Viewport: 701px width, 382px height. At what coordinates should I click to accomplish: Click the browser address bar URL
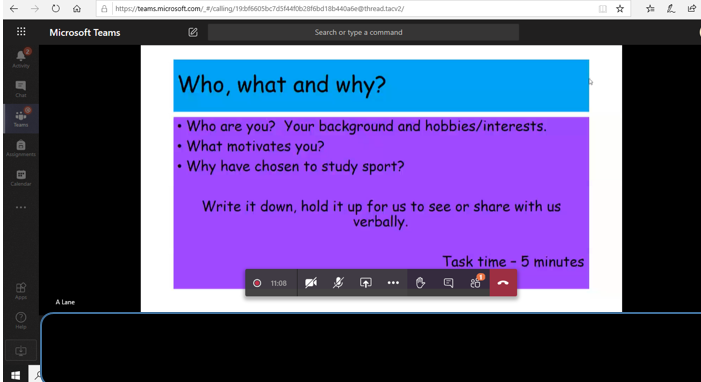click(260, 8)
